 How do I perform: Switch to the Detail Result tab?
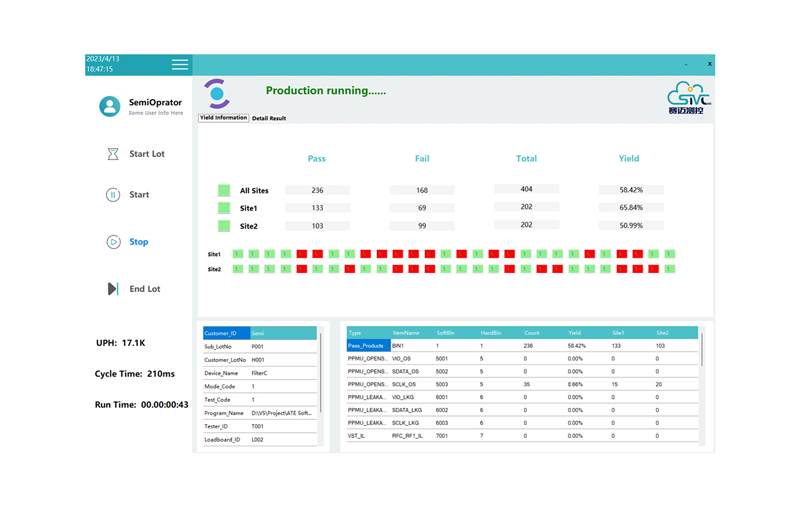[x=269, y=118]
